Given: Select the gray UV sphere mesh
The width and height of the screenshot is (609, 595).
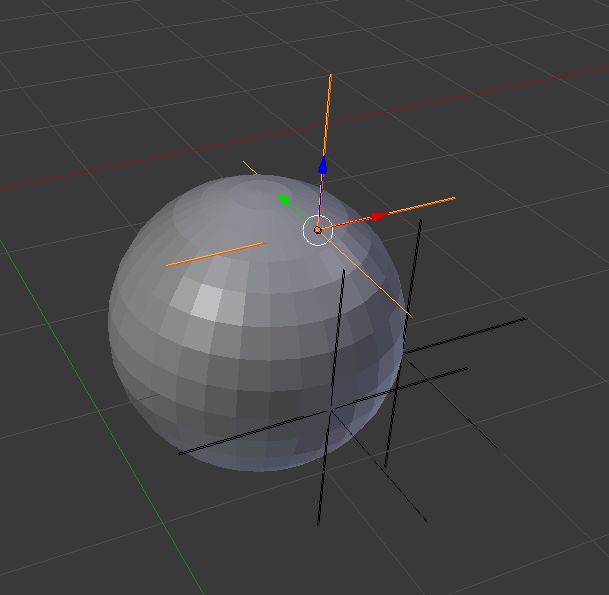Looking at the screenshot, I should pos(256,323).
